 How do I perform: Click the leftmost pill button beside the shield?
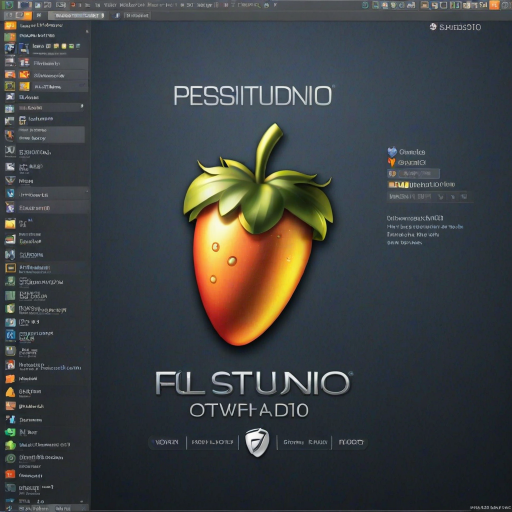pos(167,442)
